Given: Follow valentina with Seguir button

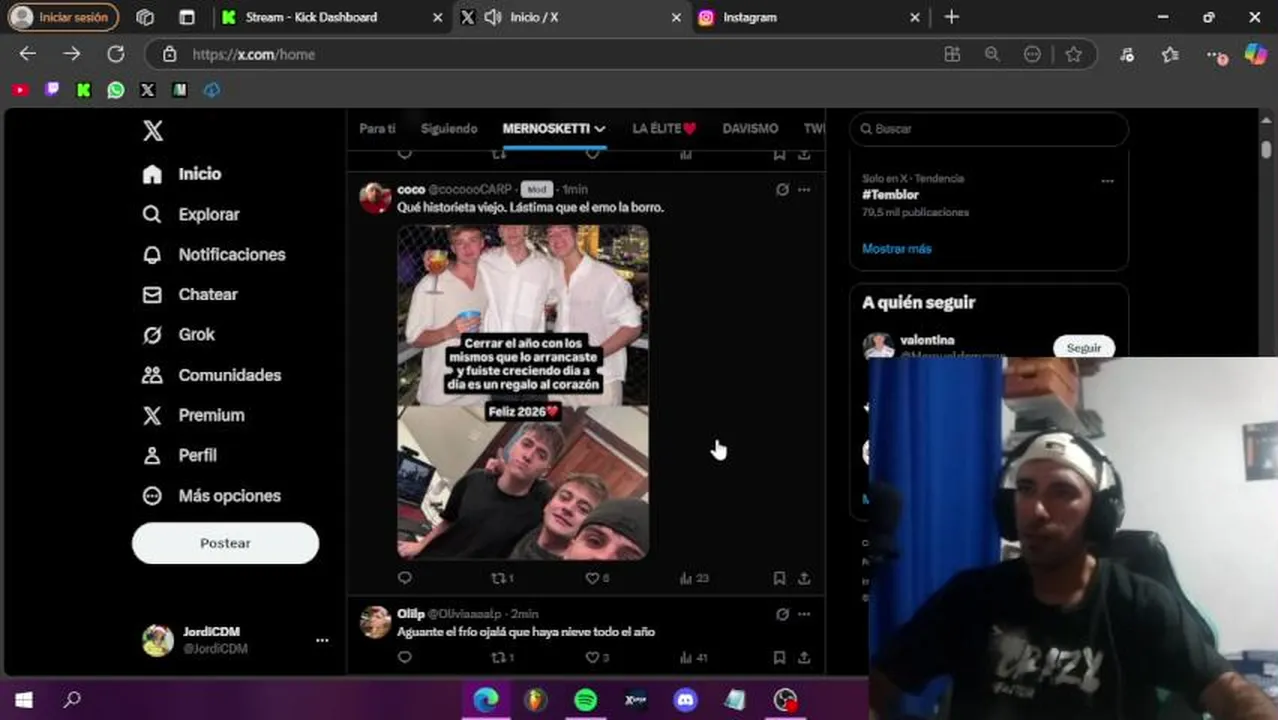Looking at the screenshot, I should pyautogui.click(x=1084, y=347).
